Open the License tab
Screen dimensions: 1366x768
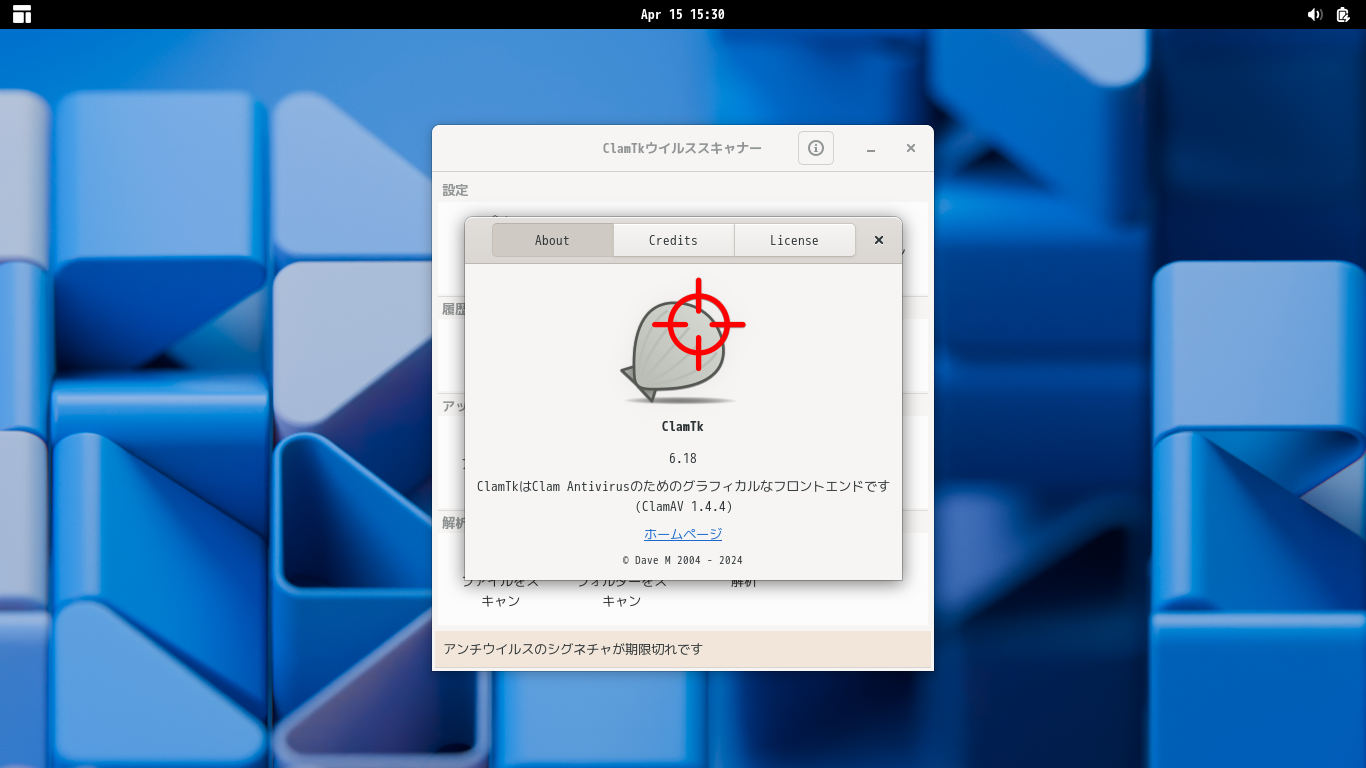(x=794, y=240)
